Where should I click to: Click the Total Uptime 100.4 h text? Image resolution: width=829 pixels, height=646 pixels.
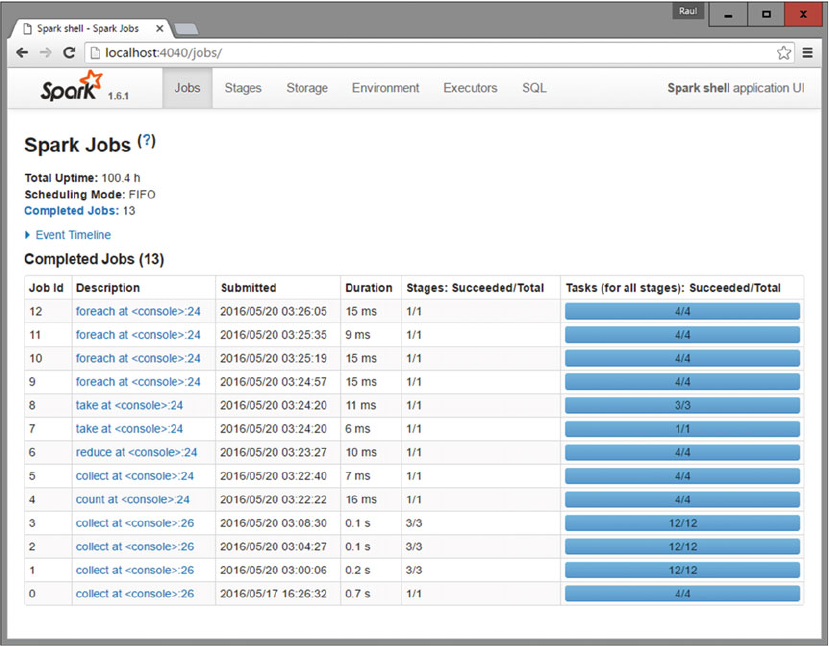(x=82, y=178)
